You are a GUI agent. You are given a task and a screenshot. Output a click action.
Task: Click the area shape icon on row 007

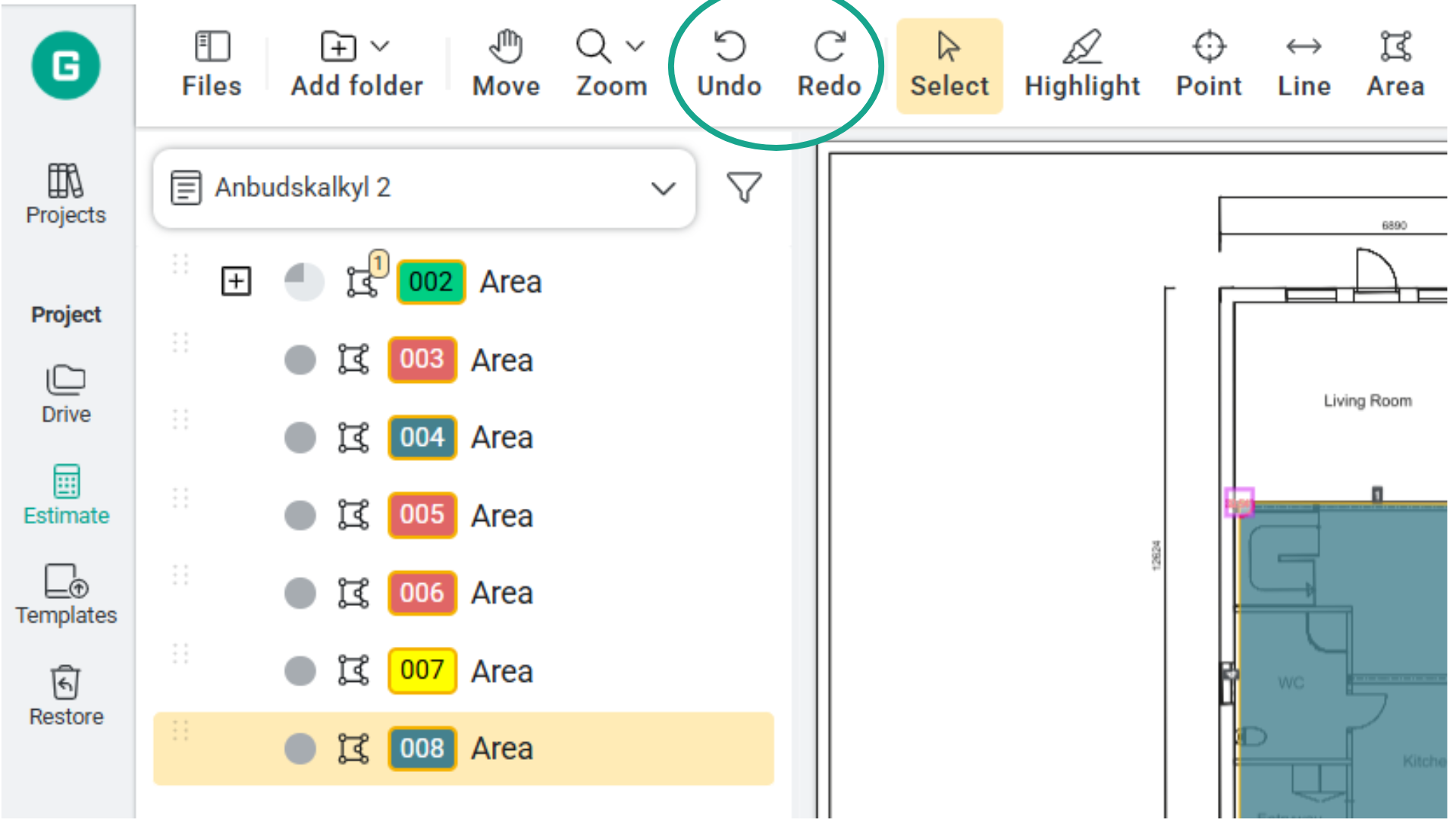353,670
